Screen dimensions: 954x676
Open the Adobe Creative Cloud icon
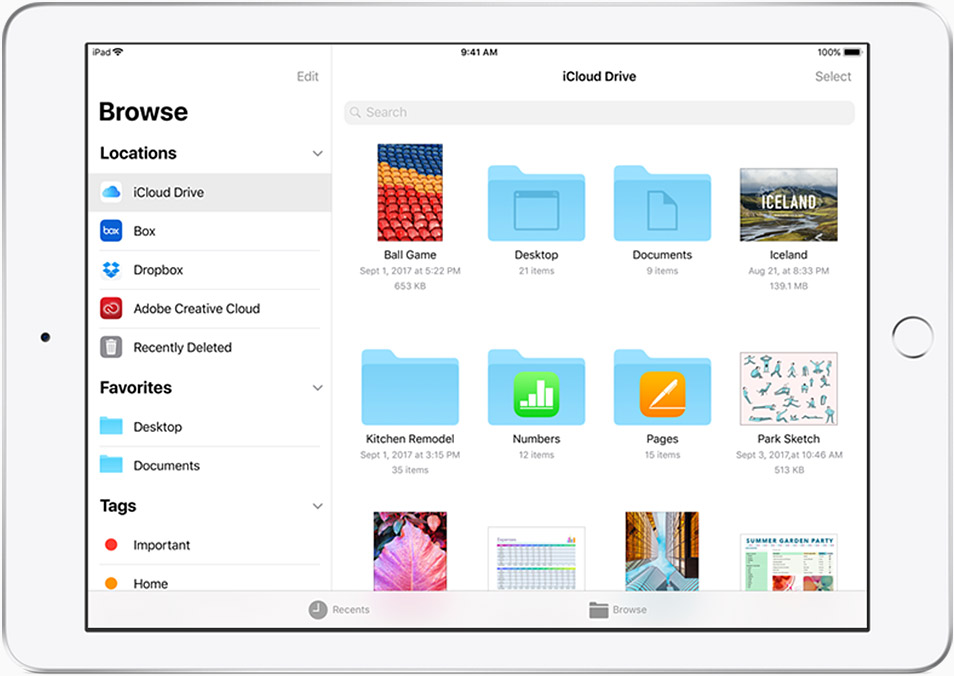click(x=111, y=308)
